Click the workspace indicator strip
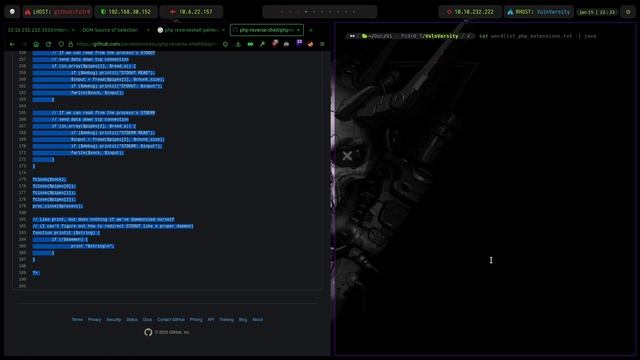640x360 pixels. click(320, 12)
